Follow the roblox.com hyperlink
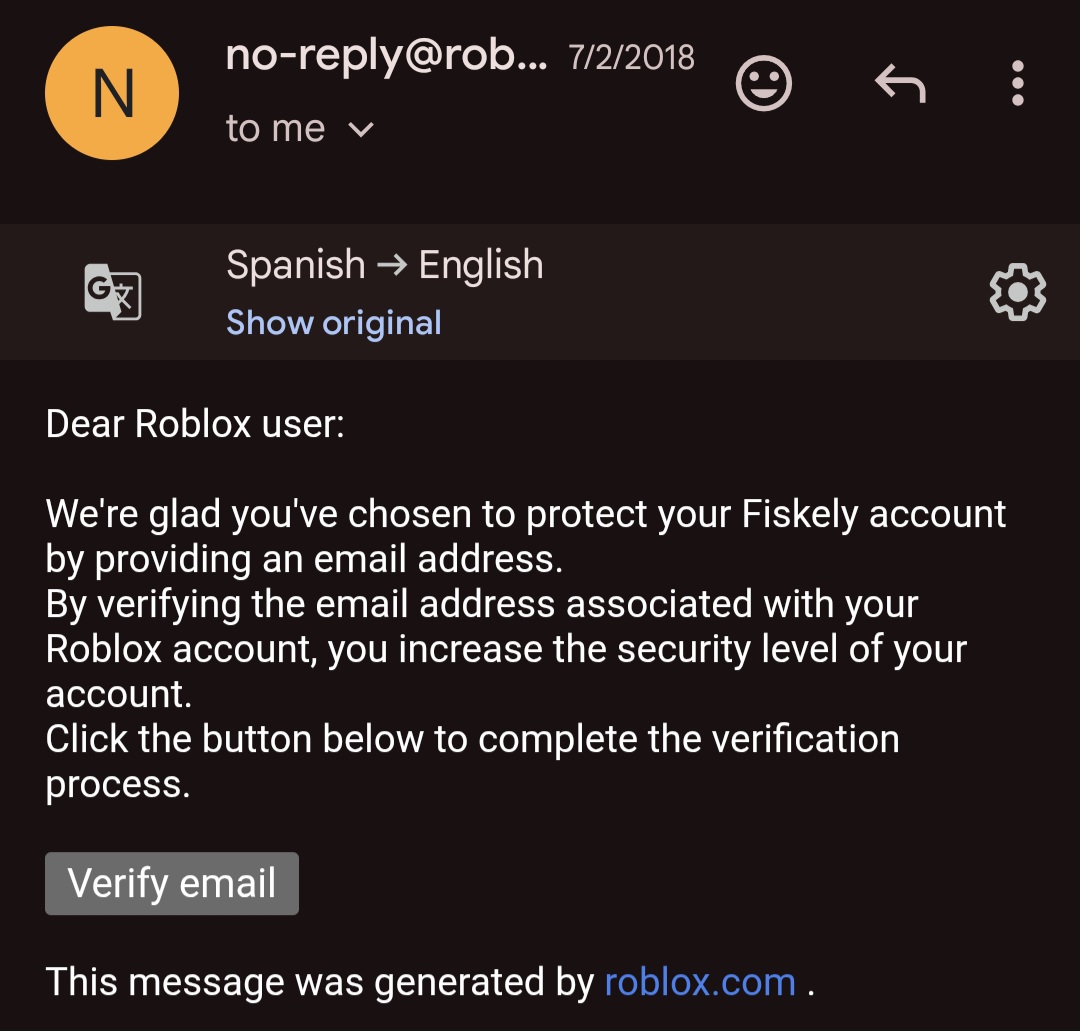The width and height of the screenshot is (1080, 1031). 697,982
